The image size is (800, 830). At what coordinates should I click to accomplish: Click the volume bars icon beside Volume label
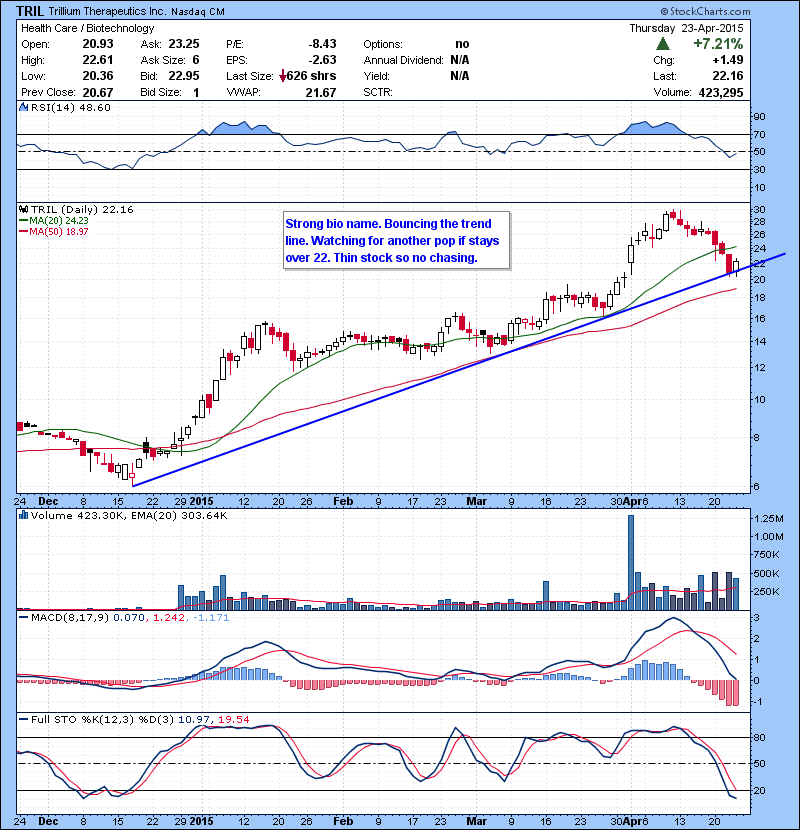(x=23, y=515)
